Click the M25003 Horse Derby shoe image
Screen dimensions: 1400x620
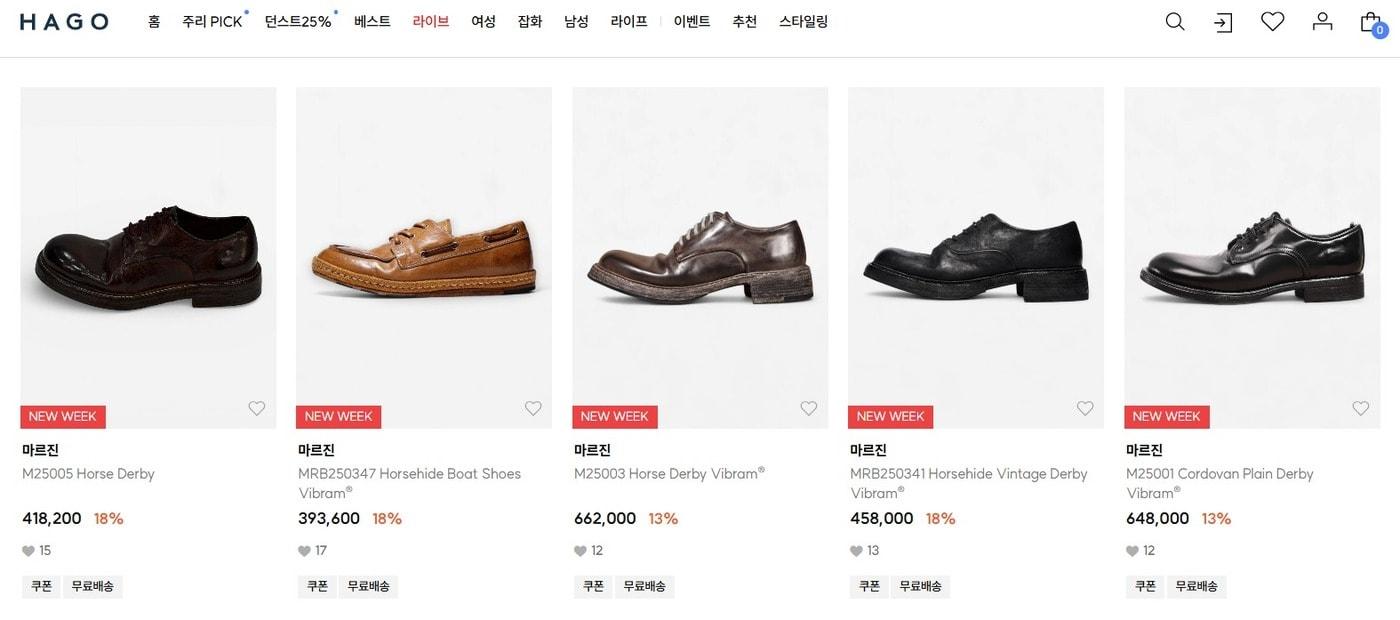point(700,257)
